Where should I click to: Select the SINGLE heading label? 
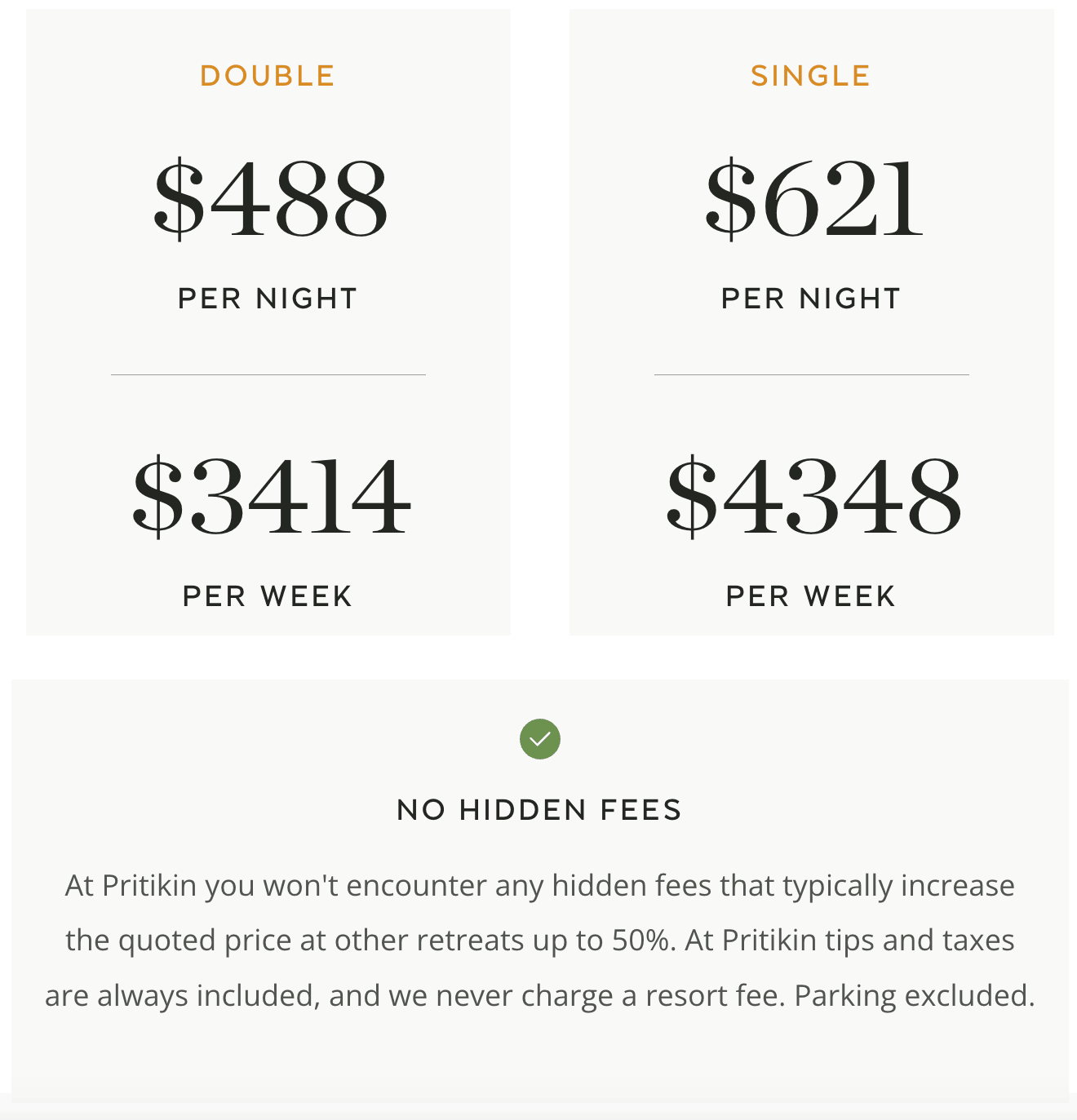(x=811, y=76)
